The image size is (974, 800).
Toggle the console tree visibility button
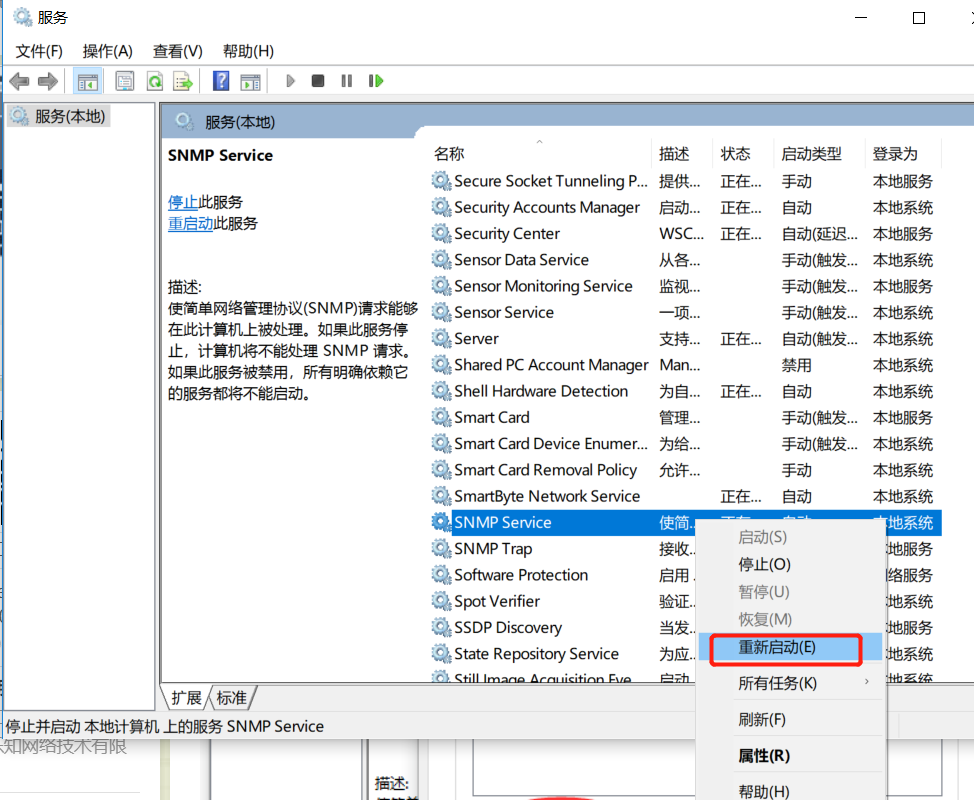[87, 80]
